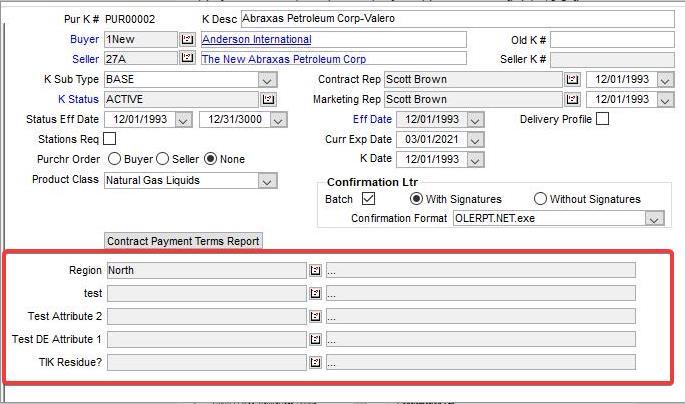Screen dimensions: 685x404
Task: Choose the Without Signatures option
Action: pyautogui.click(x=541, y=199)
